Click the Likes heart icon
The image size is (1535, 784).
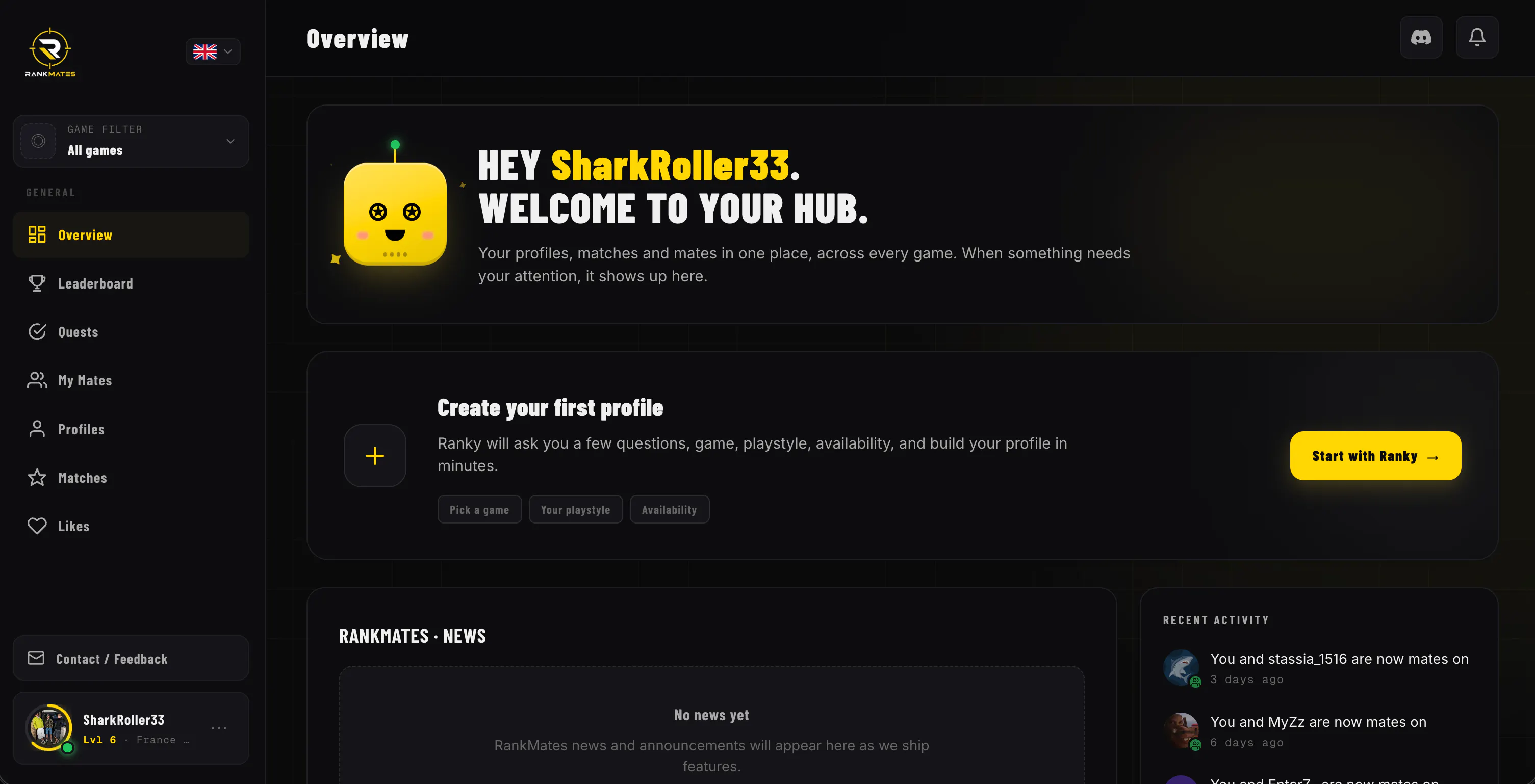pyautogui.click(x=37, y=526)
